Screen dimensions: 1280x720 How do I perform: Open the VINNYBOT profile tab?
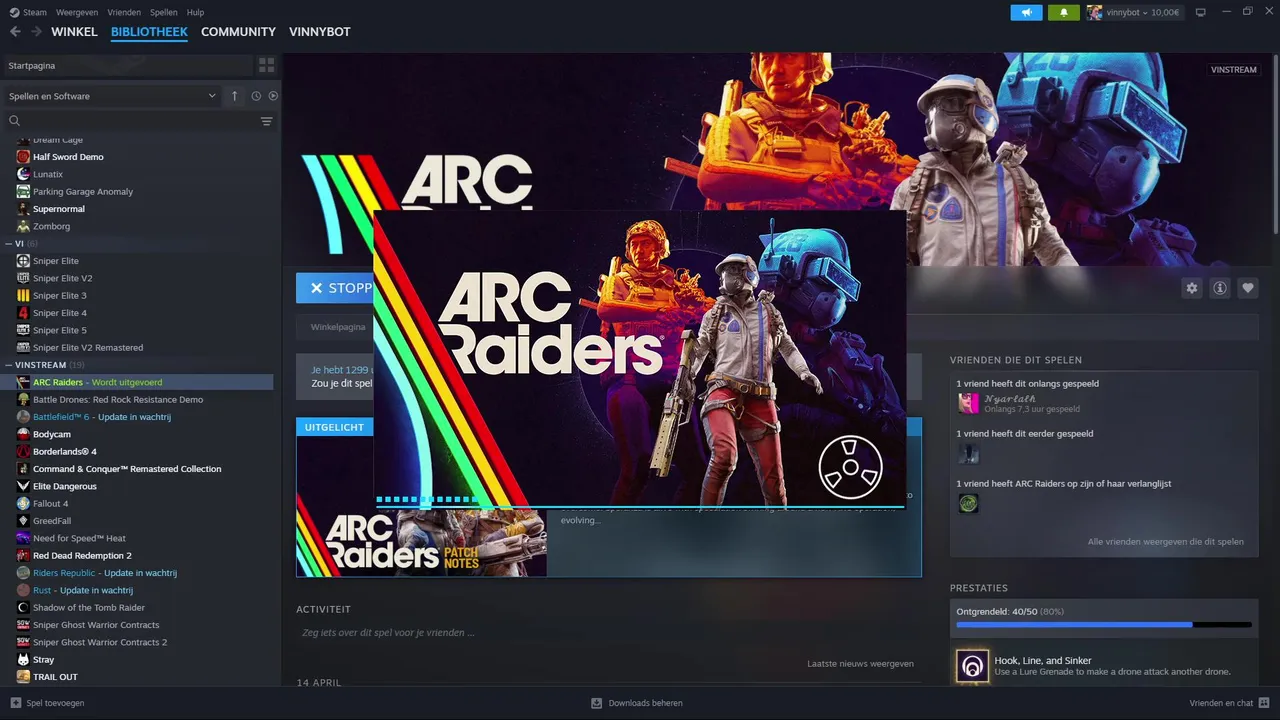tap(319, 32)
